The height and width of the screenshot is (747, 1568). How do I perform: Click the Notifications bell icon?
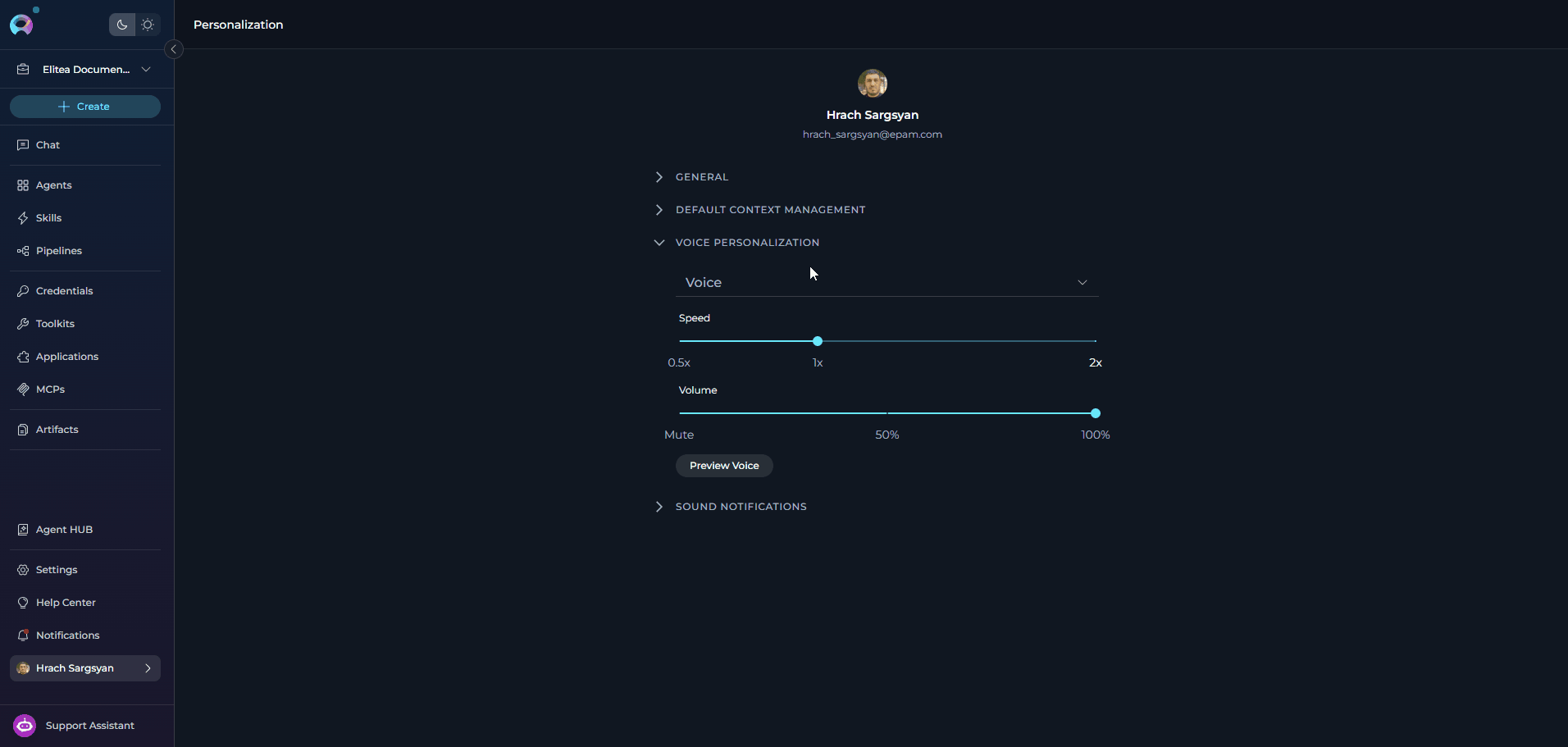(23, 635)
